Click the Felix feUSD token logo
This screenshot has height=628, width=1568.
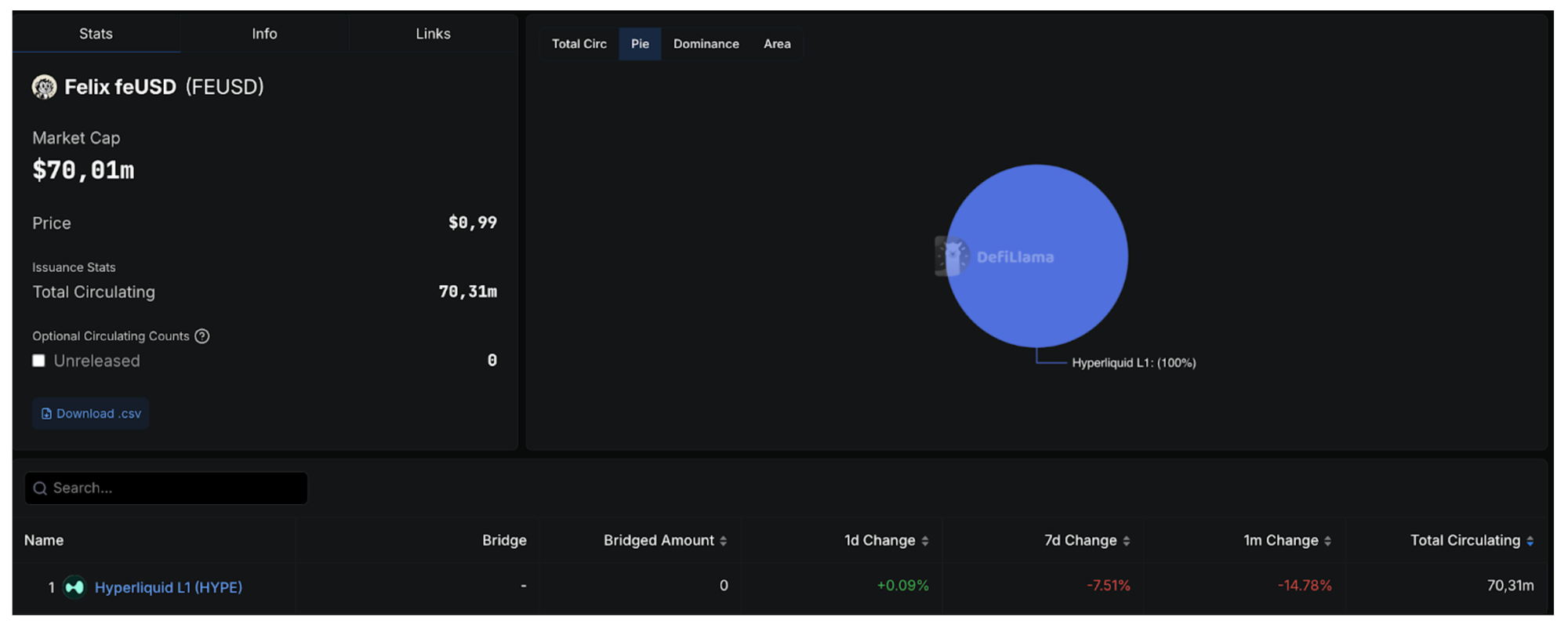pos(44,87)
